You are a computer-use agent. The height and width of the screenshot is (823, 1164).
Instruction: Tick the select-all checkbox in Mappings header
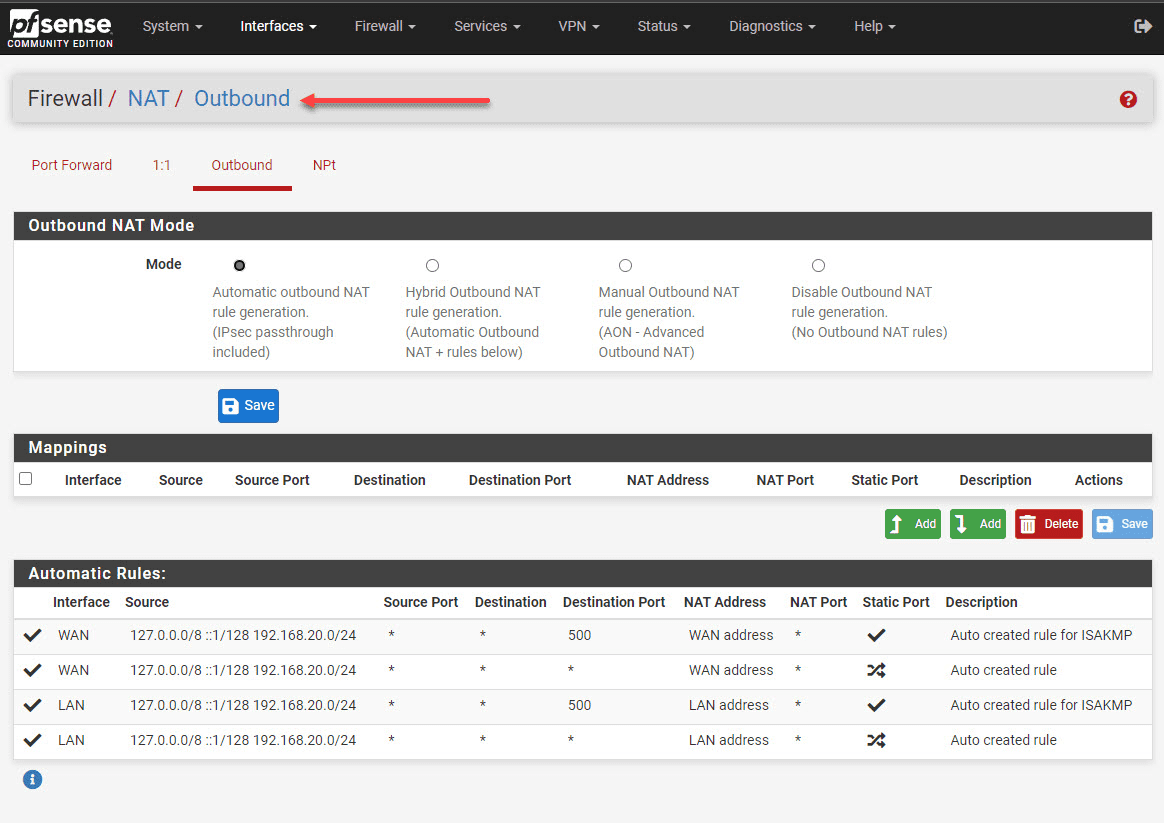(26, 479)
